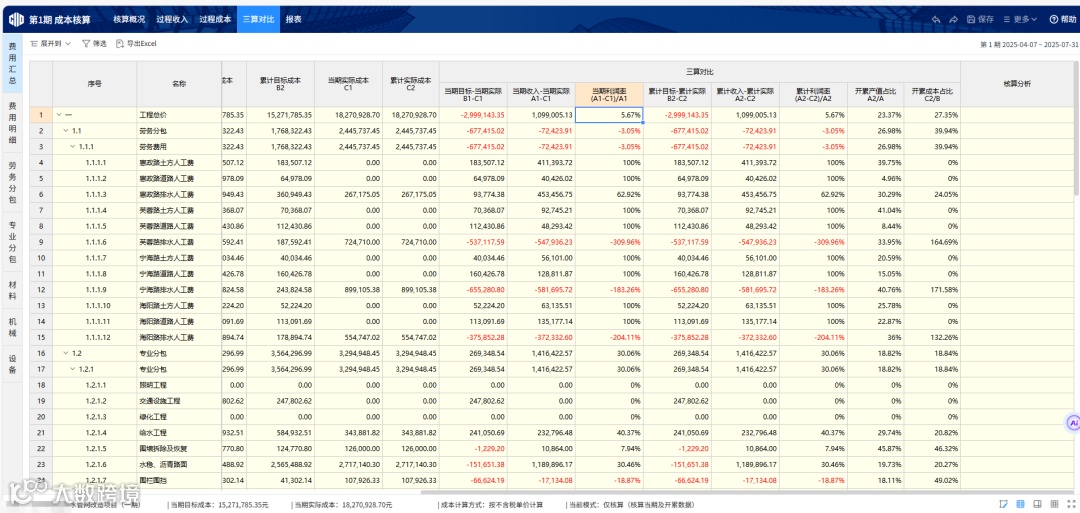Click 名称 column header
1080x513 pixels.
(179, 83)
